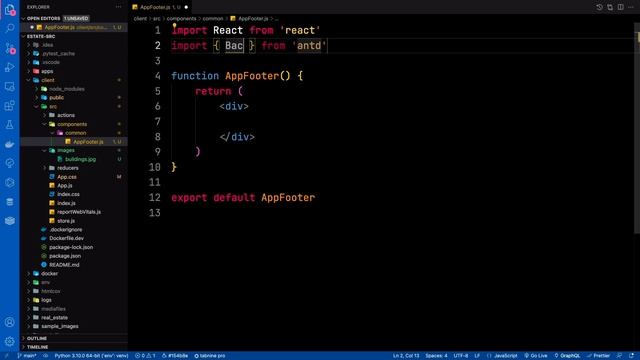Open editor More Actions ellipsis
640x360 pixels.
[x=631, y=7]
